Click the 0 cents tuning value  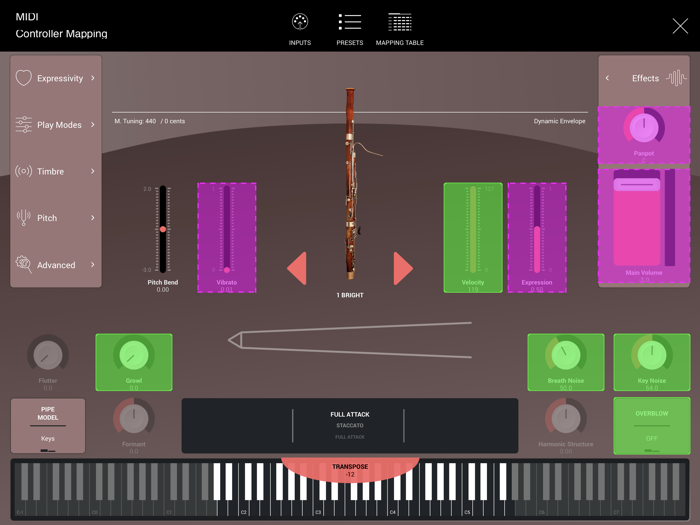[174, 121]
